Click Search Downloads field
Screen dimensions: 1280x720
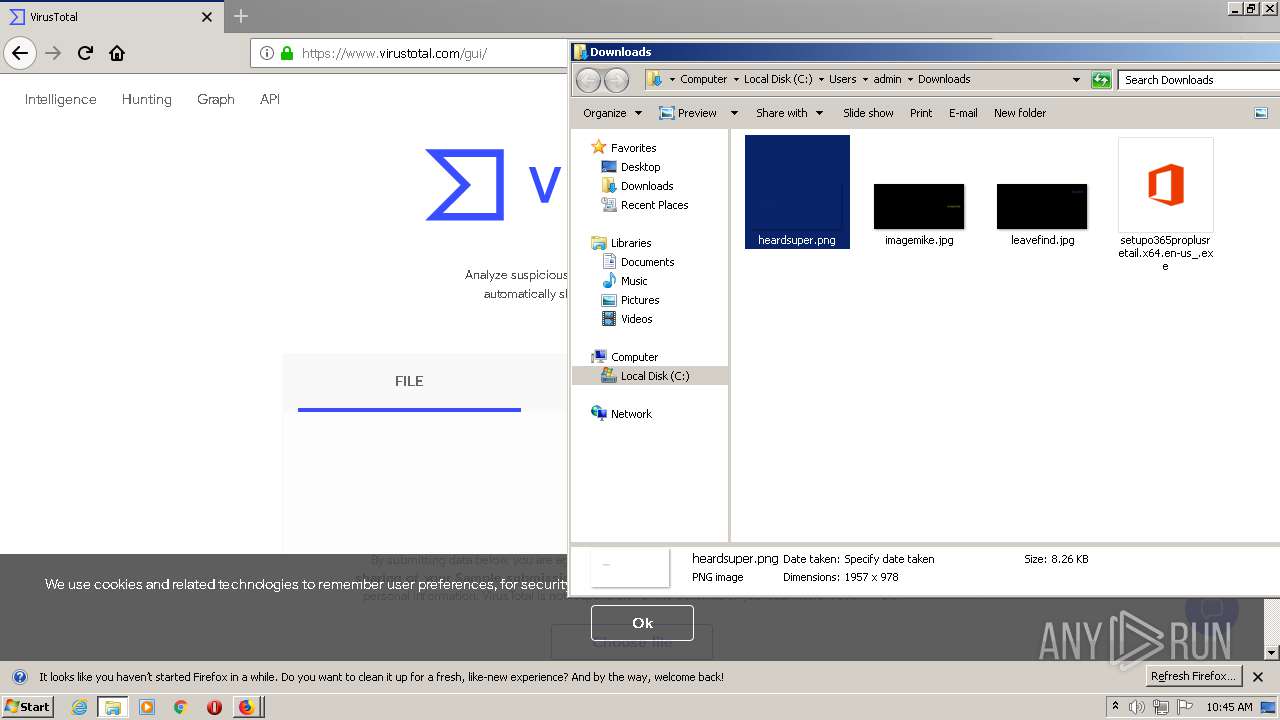tap(1198, 80)
